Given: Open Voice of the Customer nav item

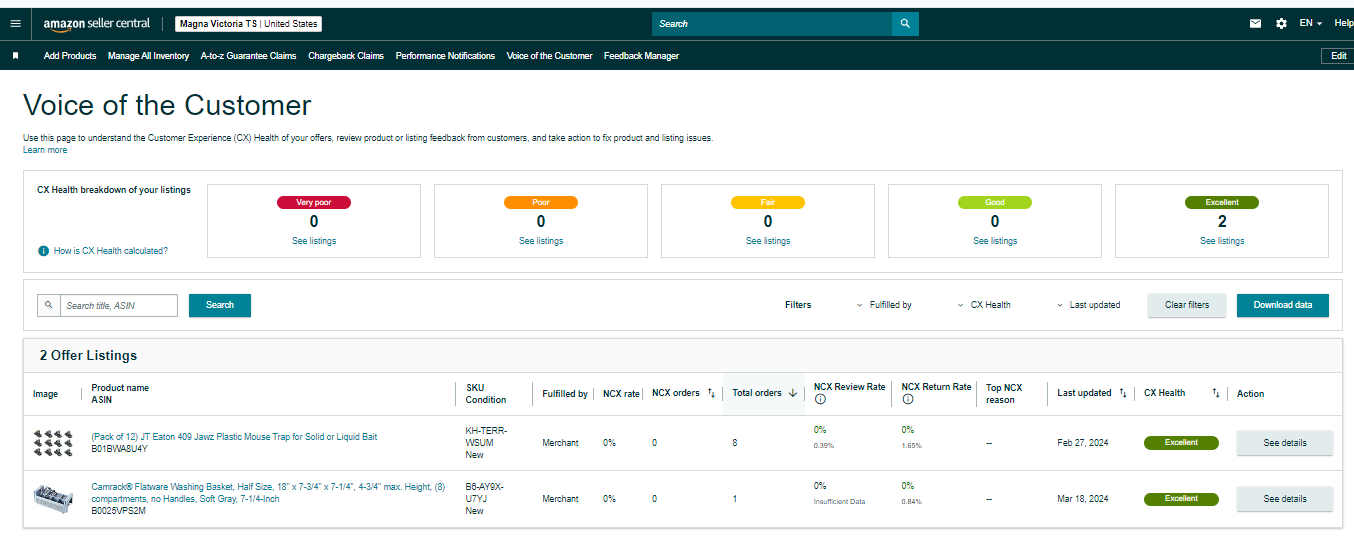Looking at the screenshot, I should [x=549, y=56].
